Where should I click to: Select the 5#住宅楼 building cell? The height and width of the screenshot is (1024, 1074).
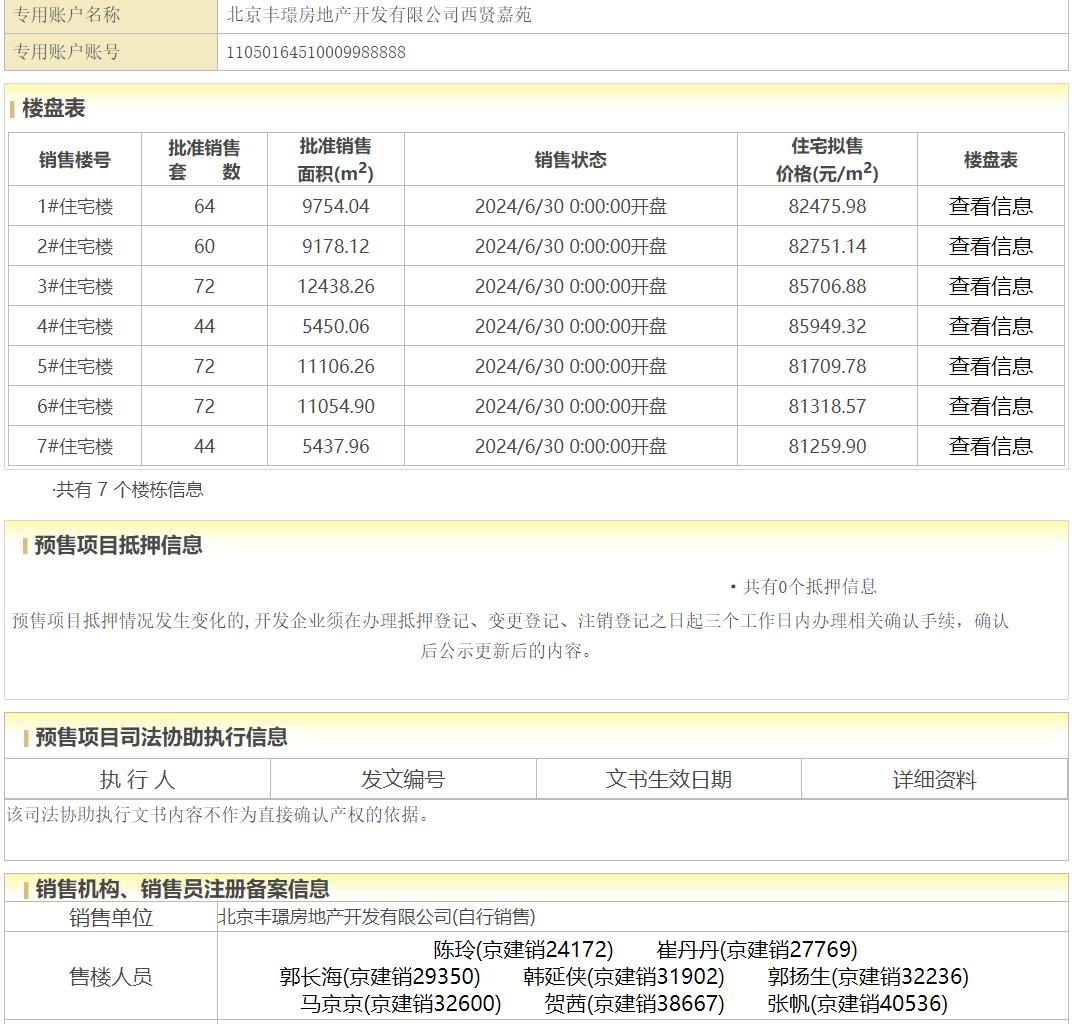pos(75,366)
